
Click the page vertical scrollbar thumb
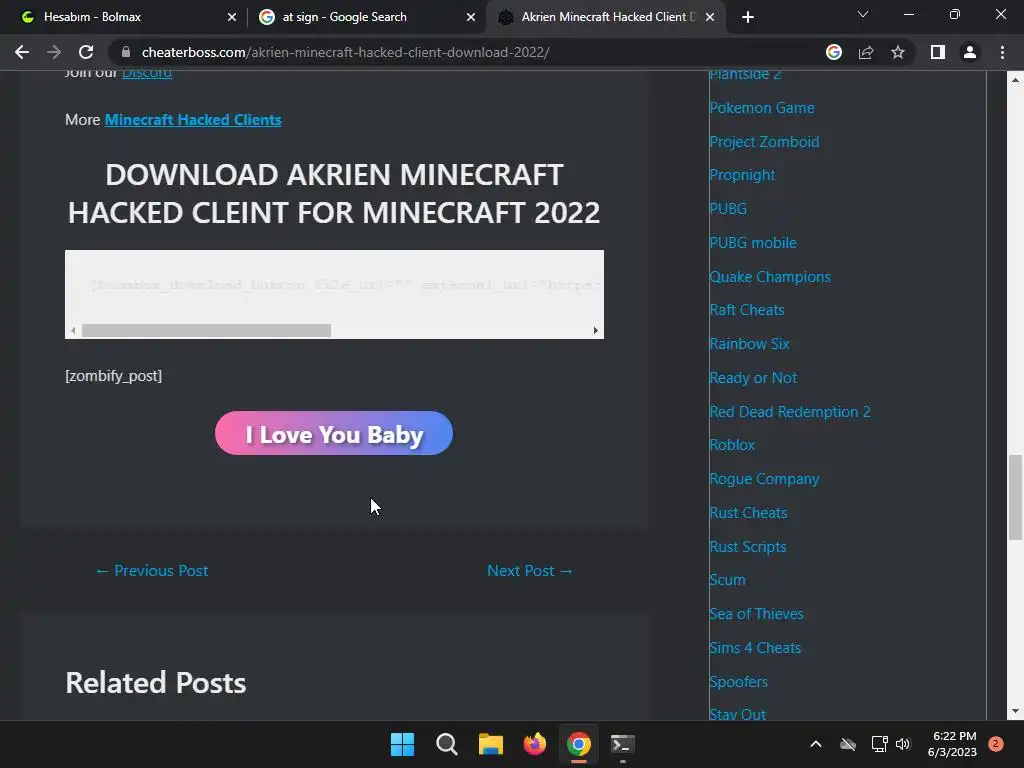point(1015,497)
